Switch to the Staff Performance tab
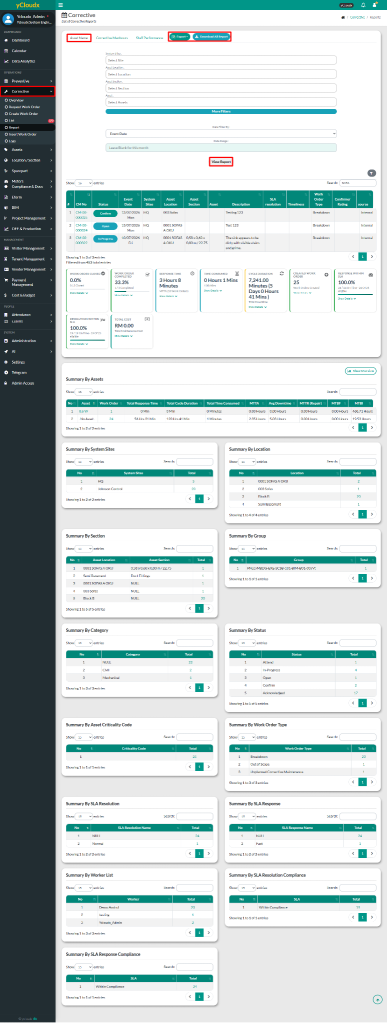Screen dimensions: 387x1024 (x=149, y=38)
